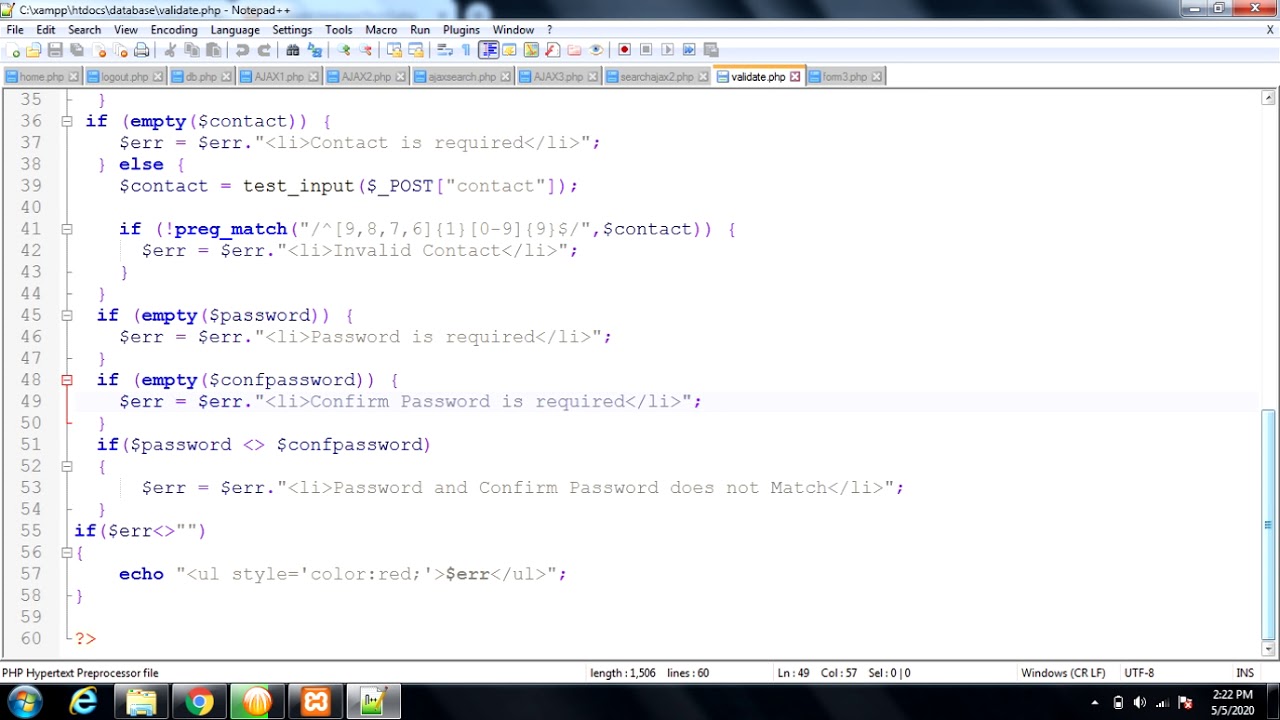The width and height of the screenshot is (1280, 720).
Task: Undo the last edit via toolbar
Action: tap(242, 50)
